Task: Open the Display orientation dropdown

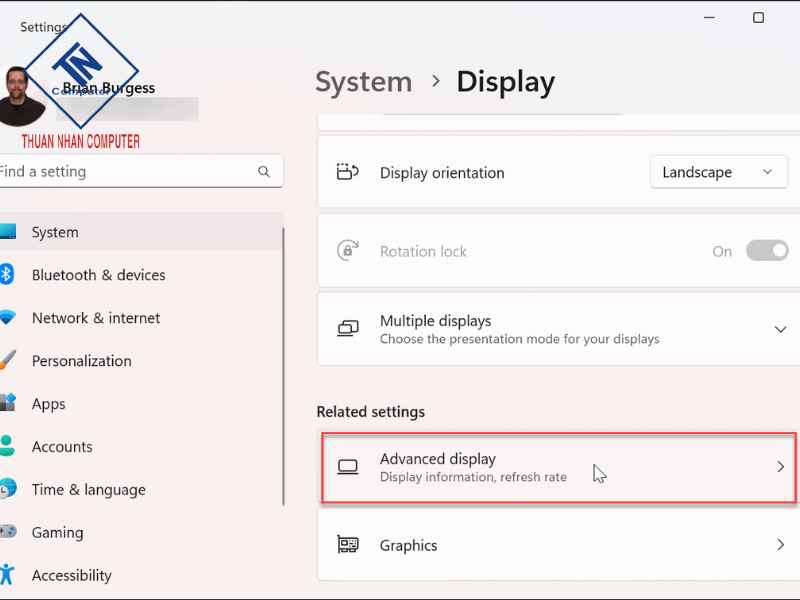Action: [x=718, y=172]
